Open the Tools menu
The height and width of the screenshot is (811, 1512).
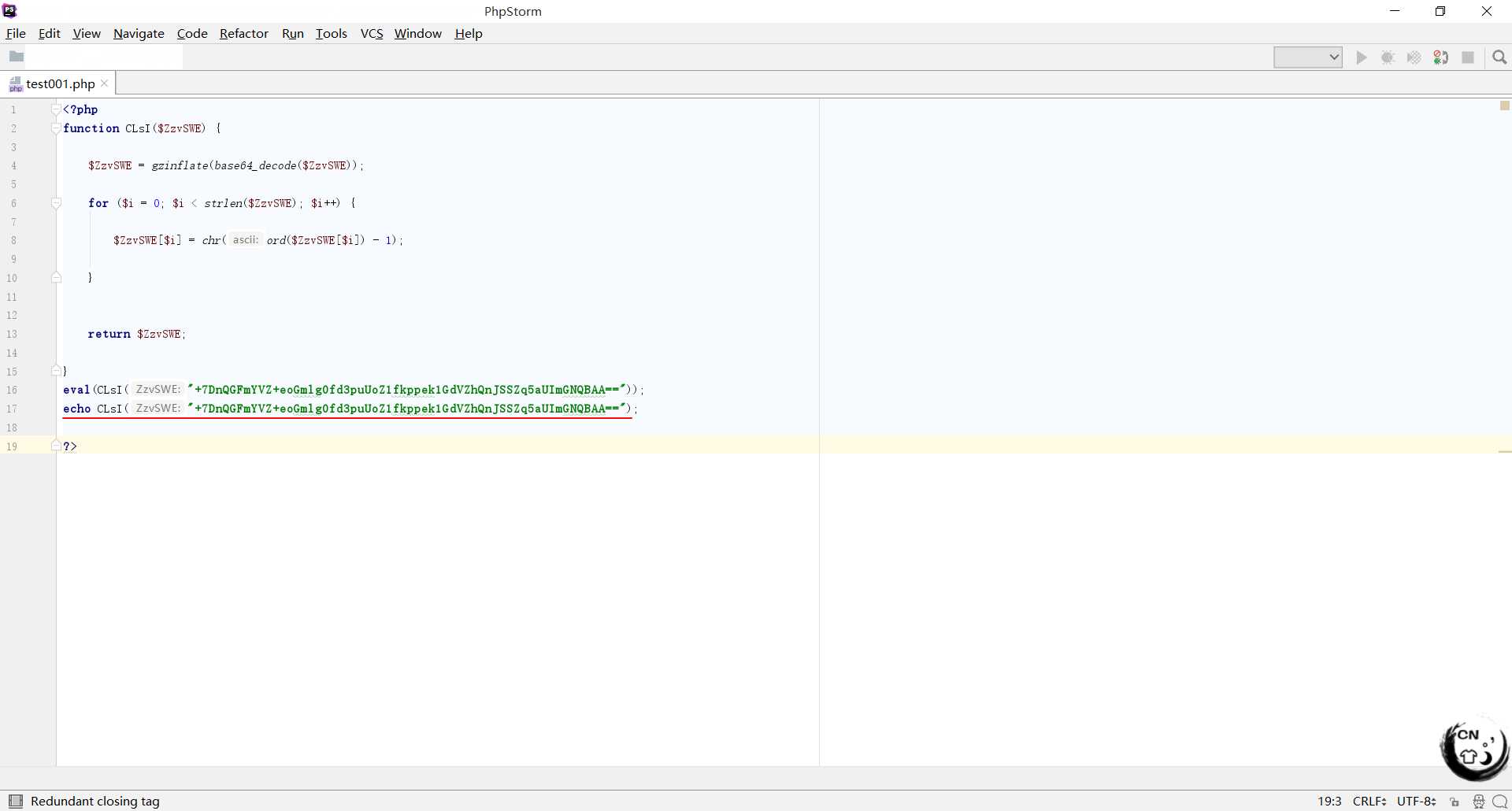click(x=332, y=33)
